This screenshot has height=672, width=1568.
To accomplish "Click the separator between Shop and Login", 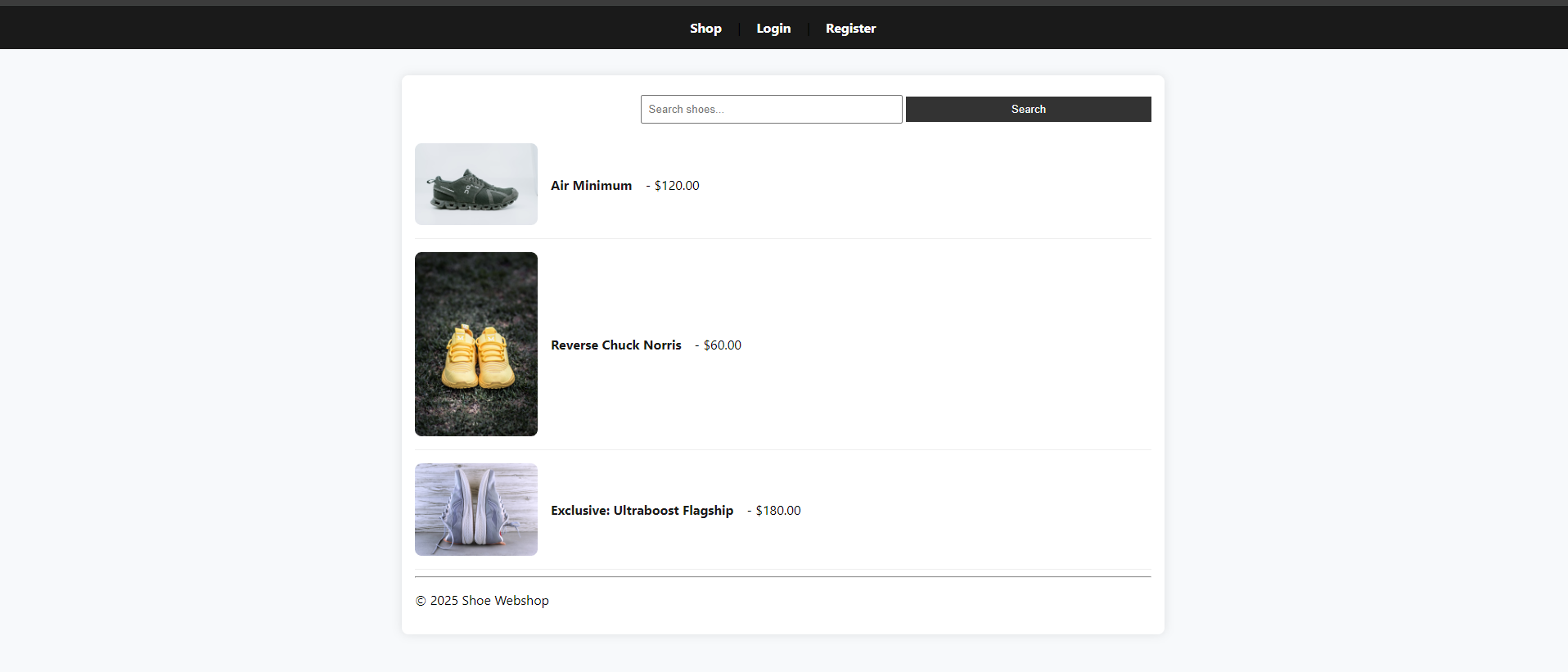I will pos(739,29).
